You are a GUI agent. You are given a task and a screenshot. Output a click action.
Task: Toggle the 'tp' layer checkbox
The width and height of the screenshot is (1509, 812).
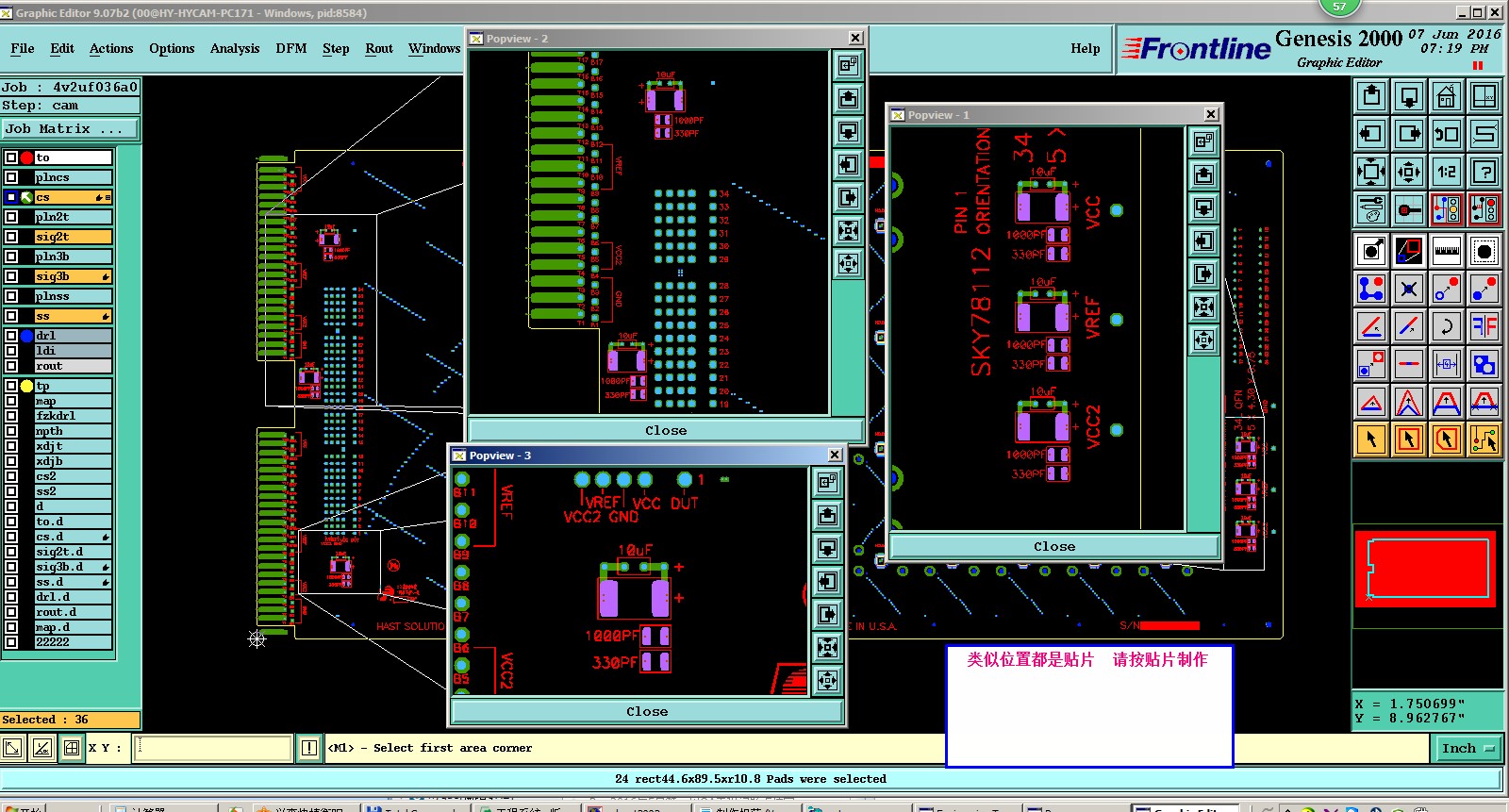tap(11, 386)
